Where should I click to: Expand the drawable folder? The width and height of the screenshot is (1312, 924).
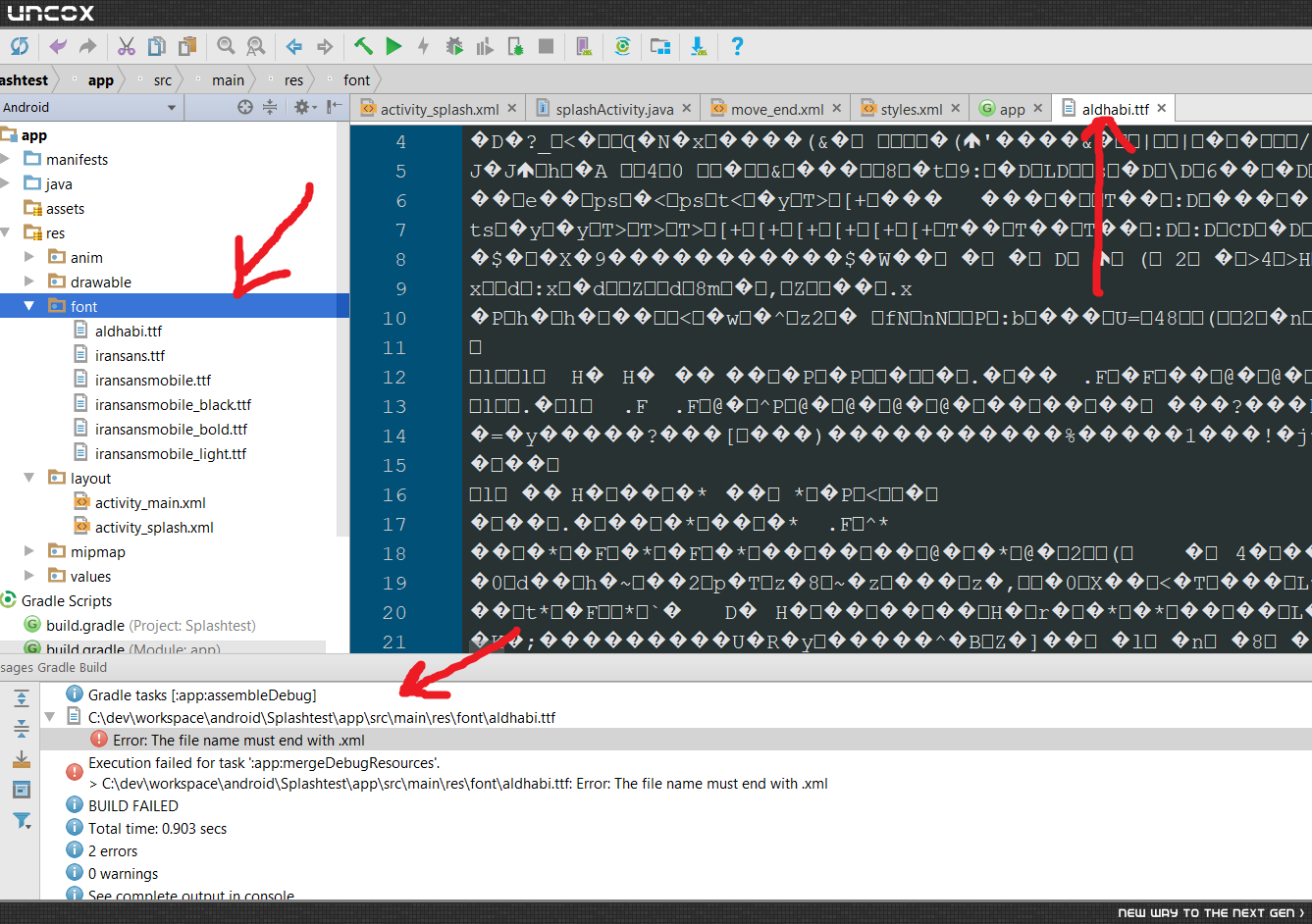[29, 282]
